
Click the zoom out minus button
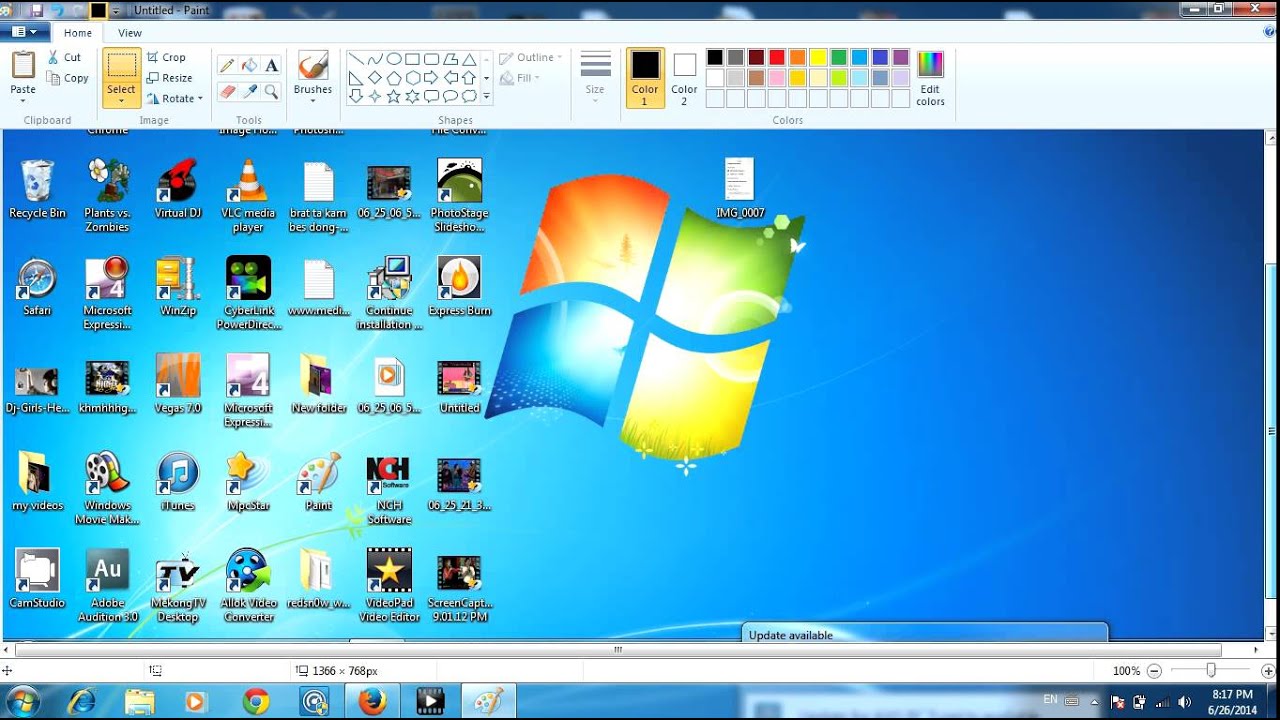click(1154, 671)
